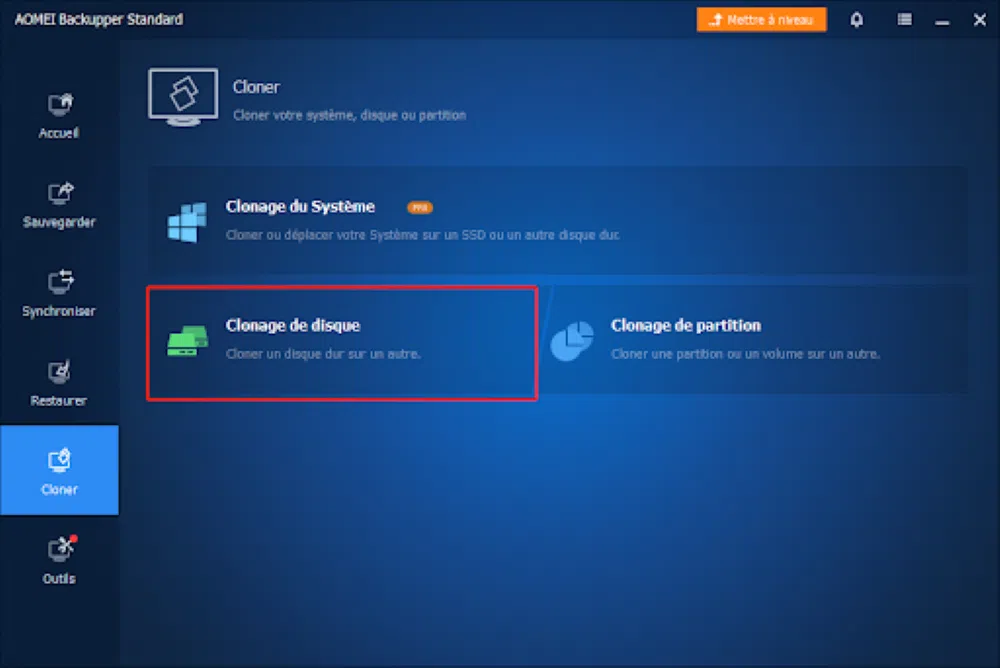Screen dimensions: 1000x668
Task: Switch to the Restaurer restore section
Action: (59, 383)
